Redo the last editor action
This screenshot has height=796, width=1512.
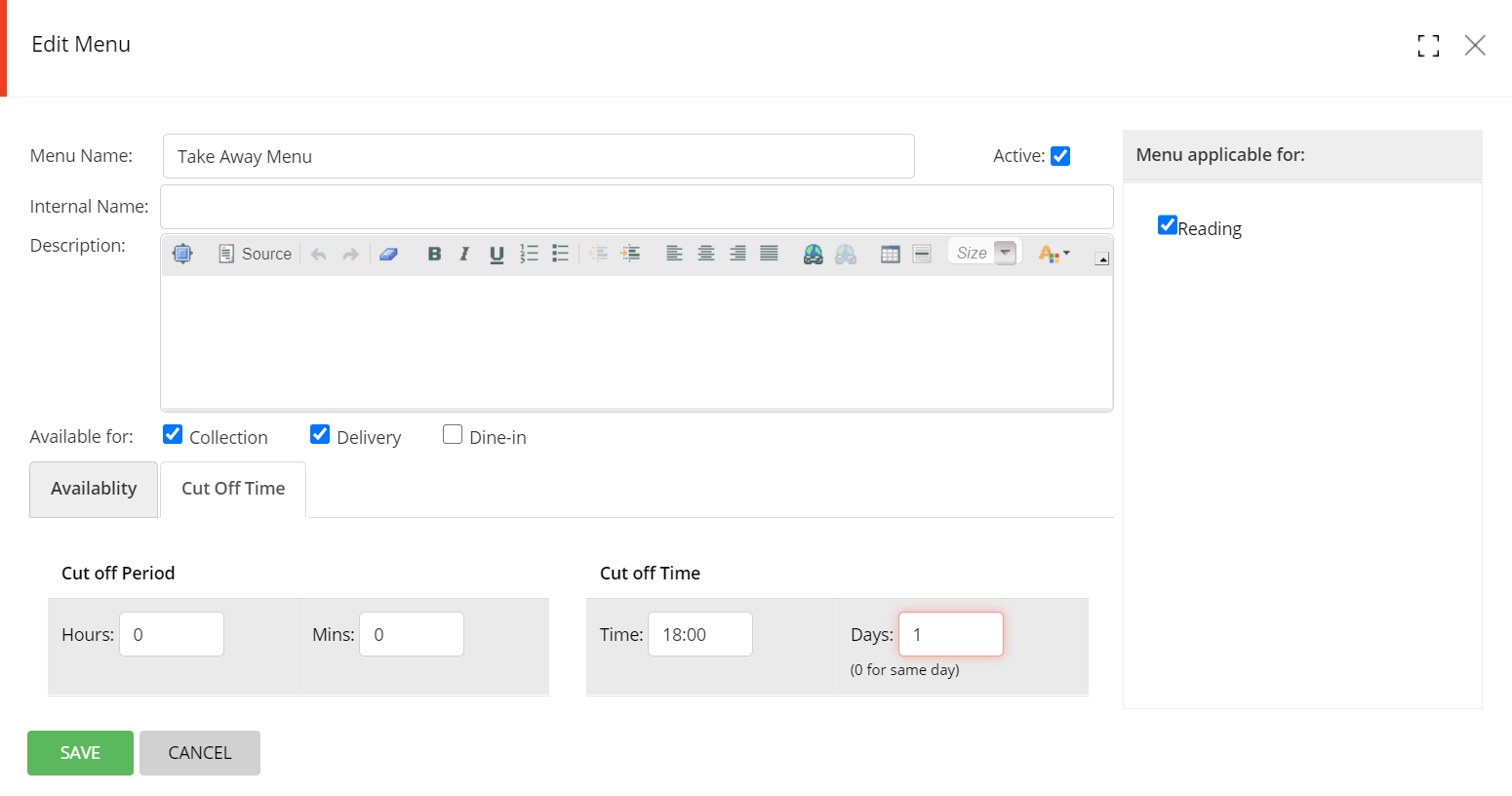click(x=350, y=254)
